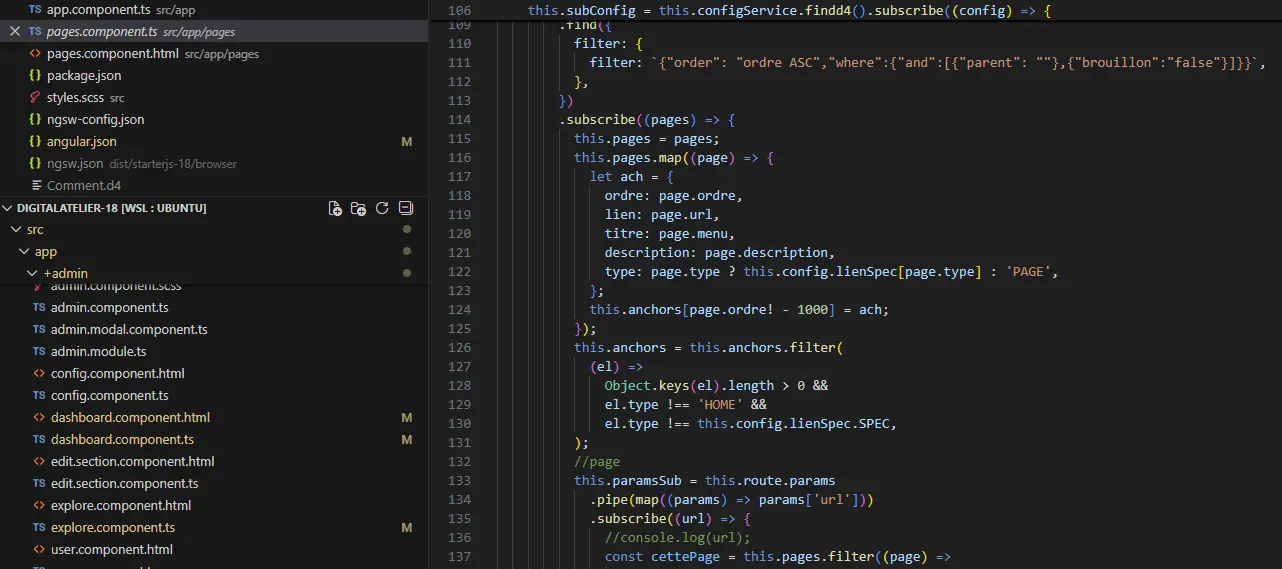Click the New Folder icon in explorer header
The image size is (1282, 569).
tap(358, 208)
